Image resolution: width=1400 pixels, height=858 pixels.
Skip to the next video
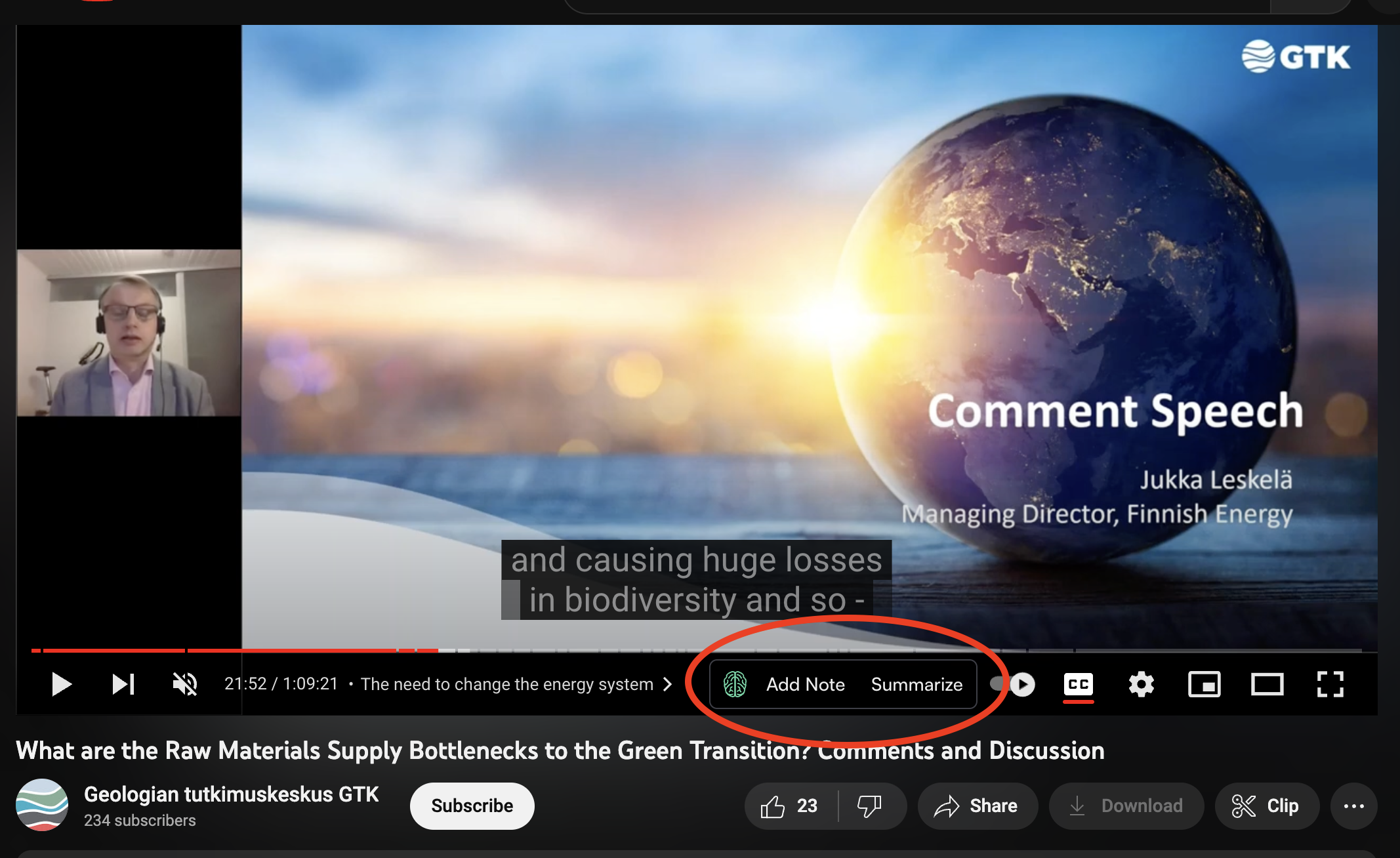123,684
